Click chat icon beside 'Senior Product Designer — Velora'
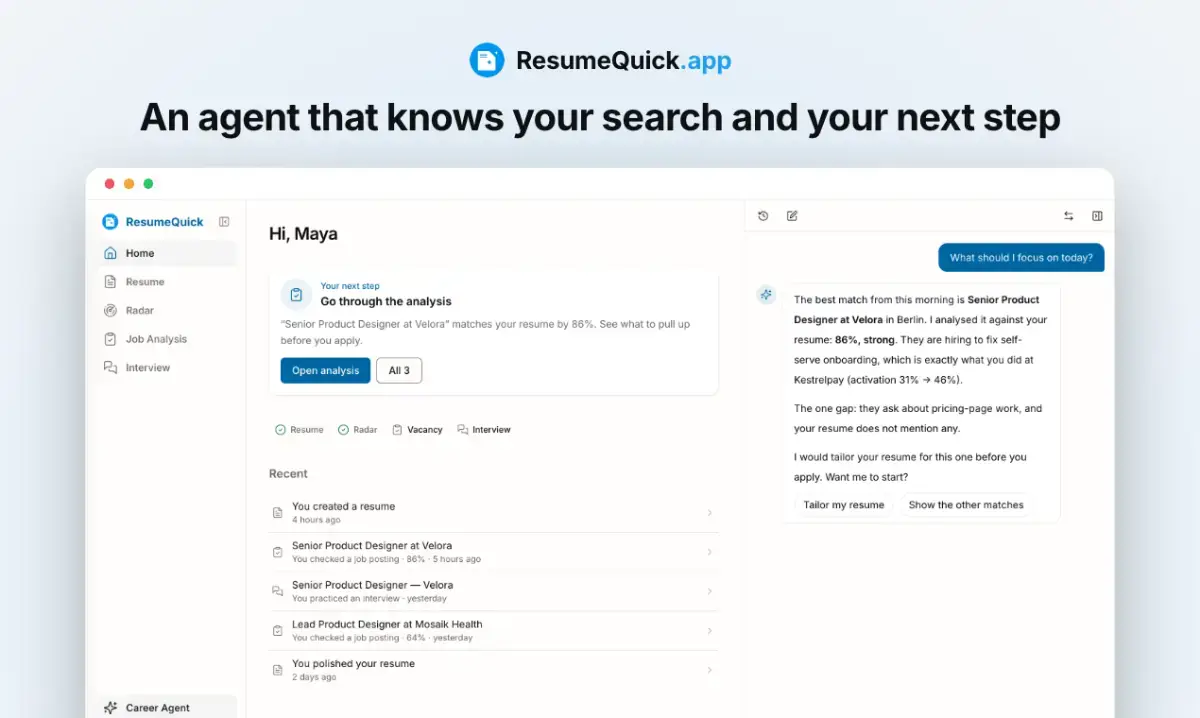1200x718 pixels. tap(278, 591)
